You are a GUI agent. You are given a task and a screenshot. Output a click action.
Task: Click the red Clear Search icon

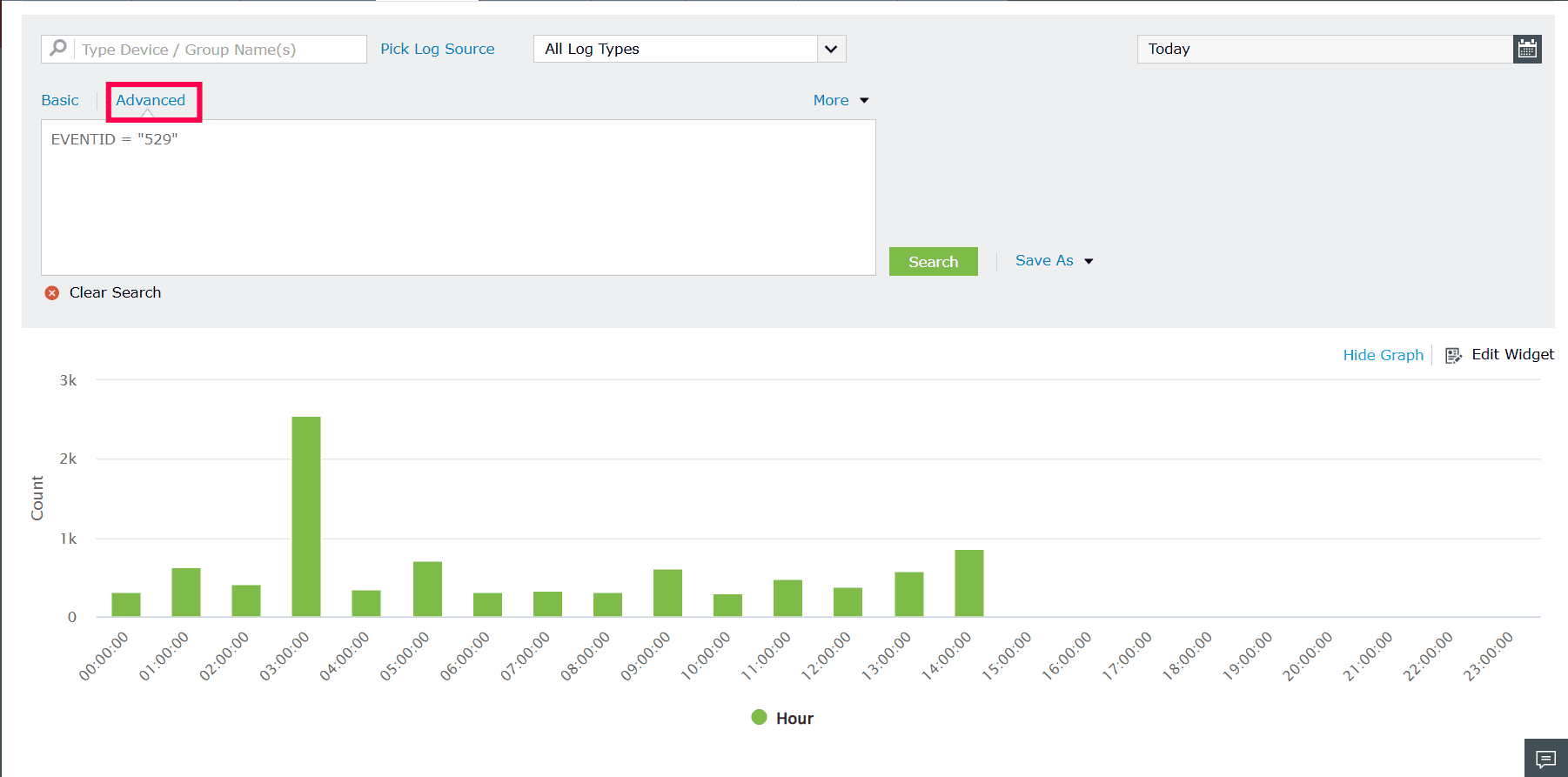click(52, 293)
